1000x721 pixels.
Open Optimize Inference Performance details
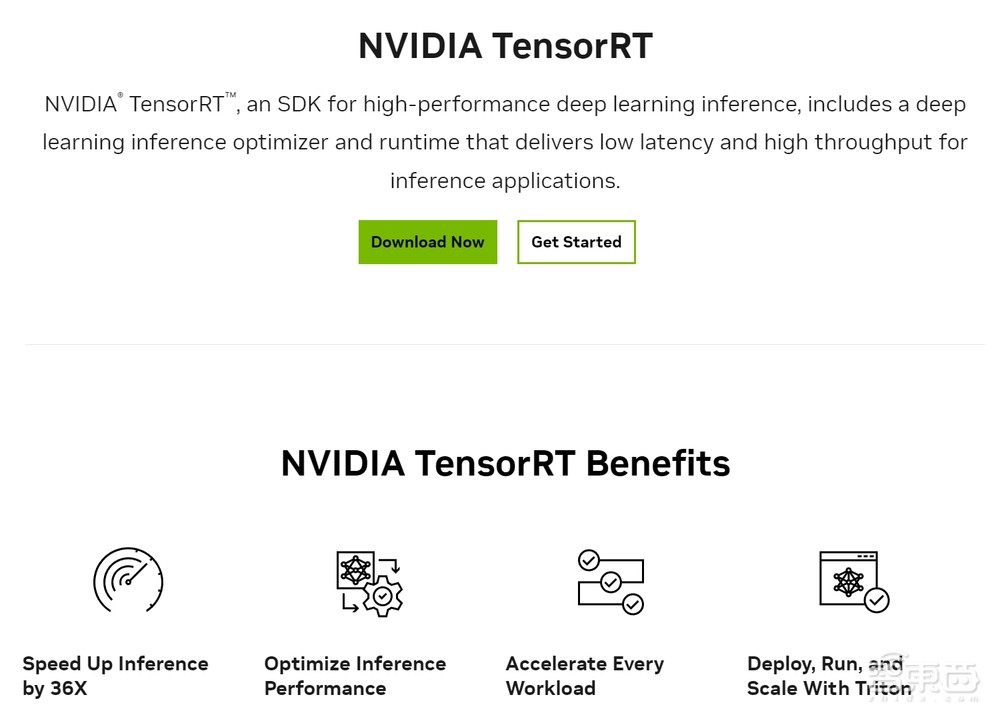coord(354,675)
